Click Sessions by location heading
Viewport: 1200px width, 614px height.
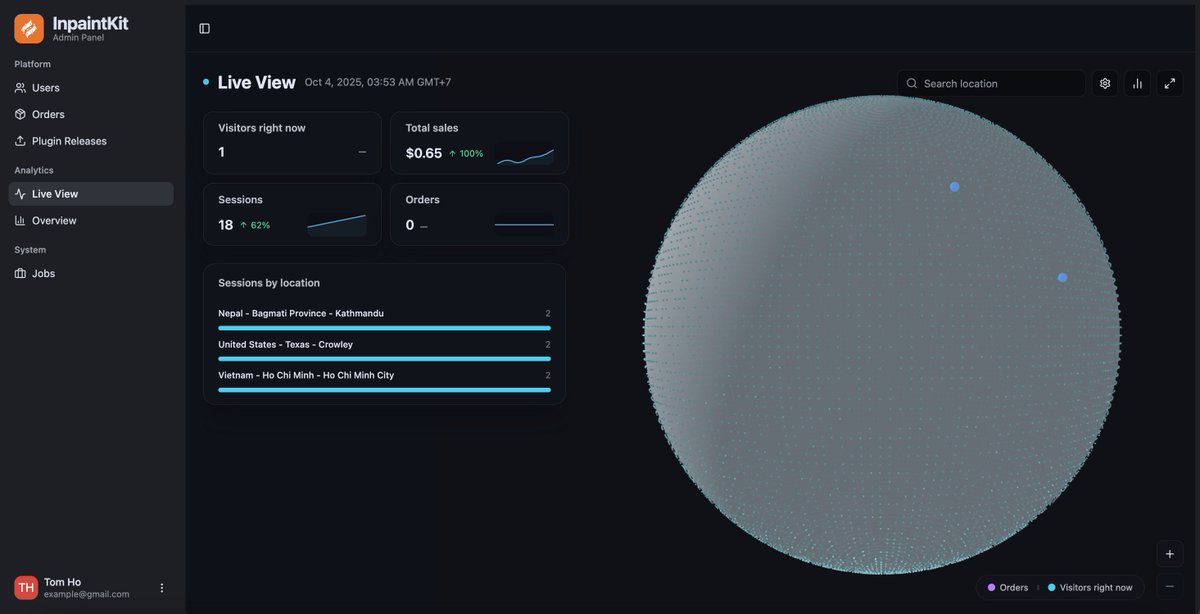click(269, 283)
